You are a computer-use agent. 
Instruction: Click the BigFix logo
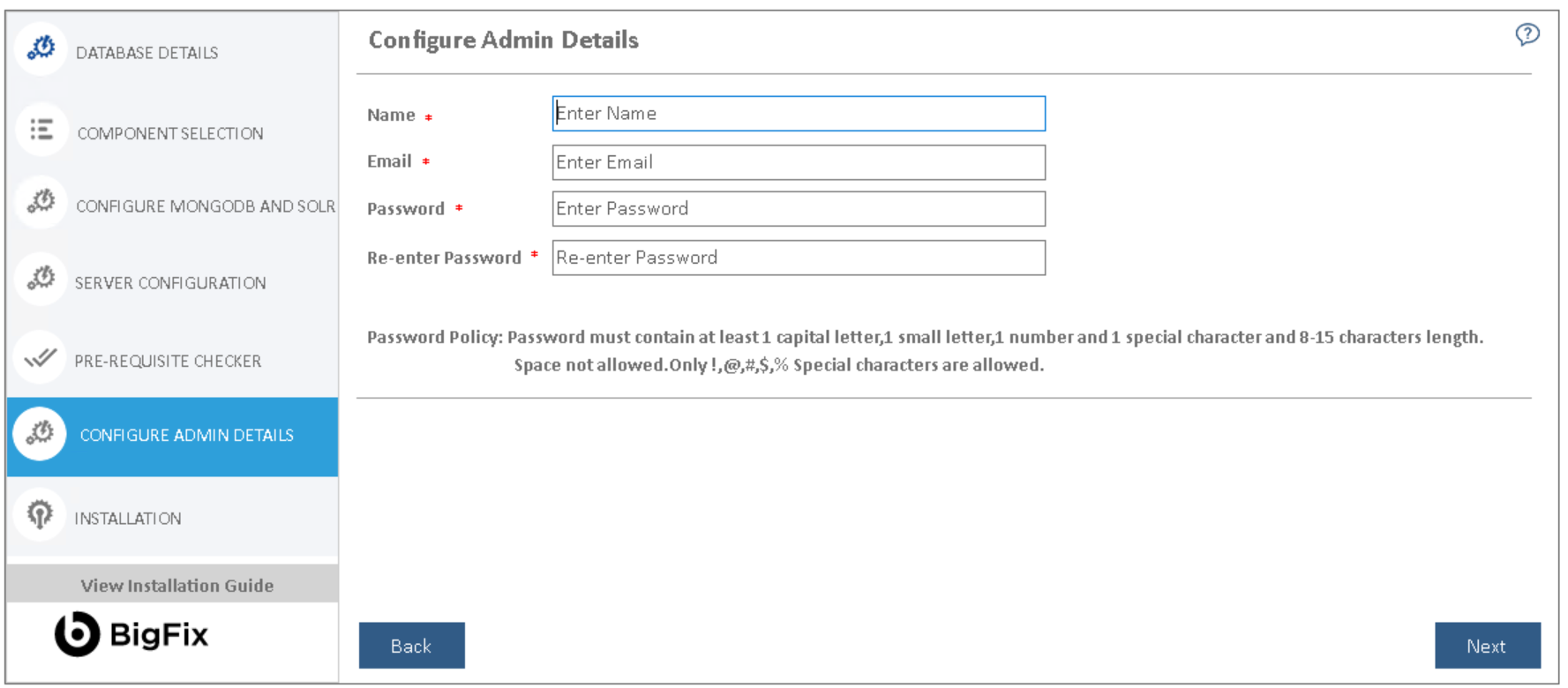click(132, 634)
